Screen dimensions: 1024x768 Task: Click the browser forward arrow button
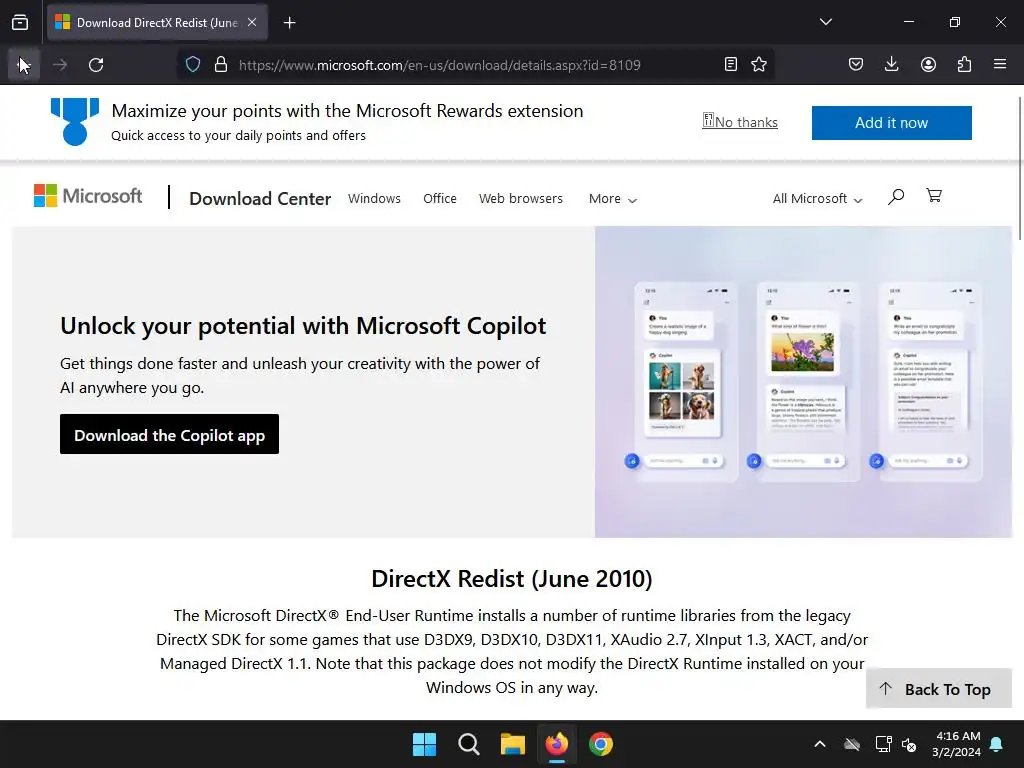pos(60,65)
